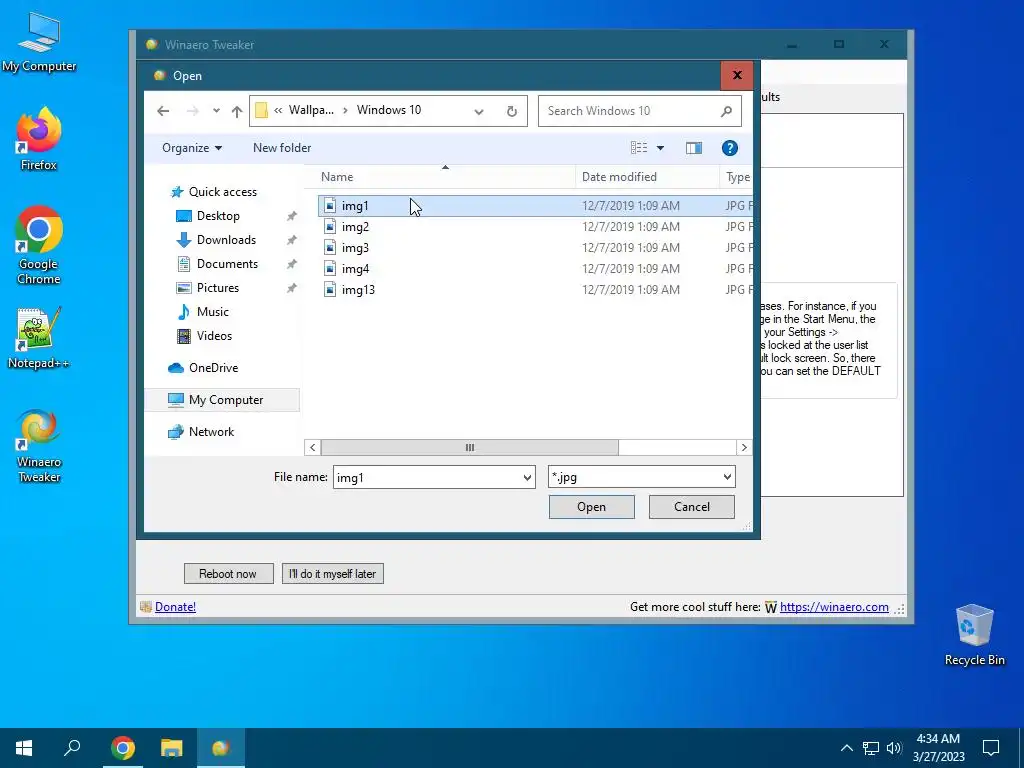Change view layout icon
The height and width of the screenshot is (768, 1024).
639,148
